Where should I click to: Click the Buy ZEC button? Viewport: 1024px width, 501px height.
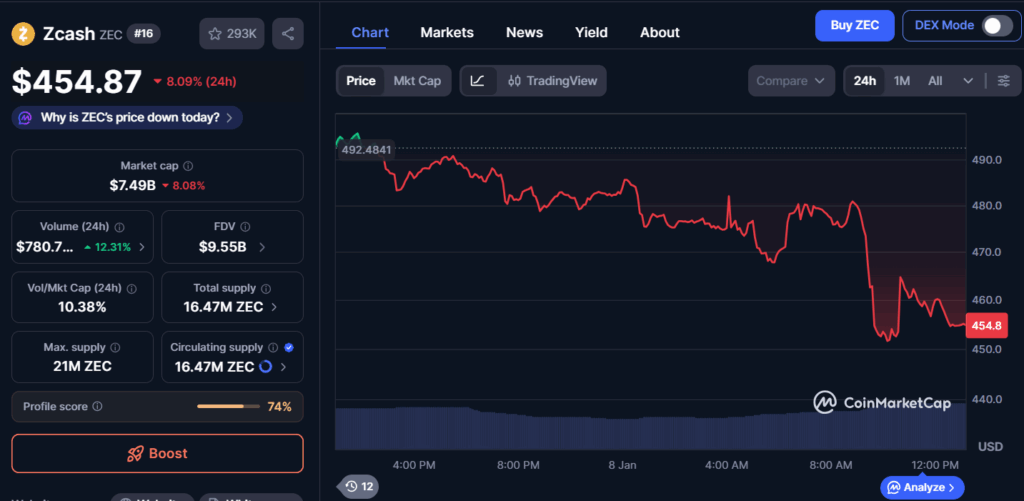[854, 25]
